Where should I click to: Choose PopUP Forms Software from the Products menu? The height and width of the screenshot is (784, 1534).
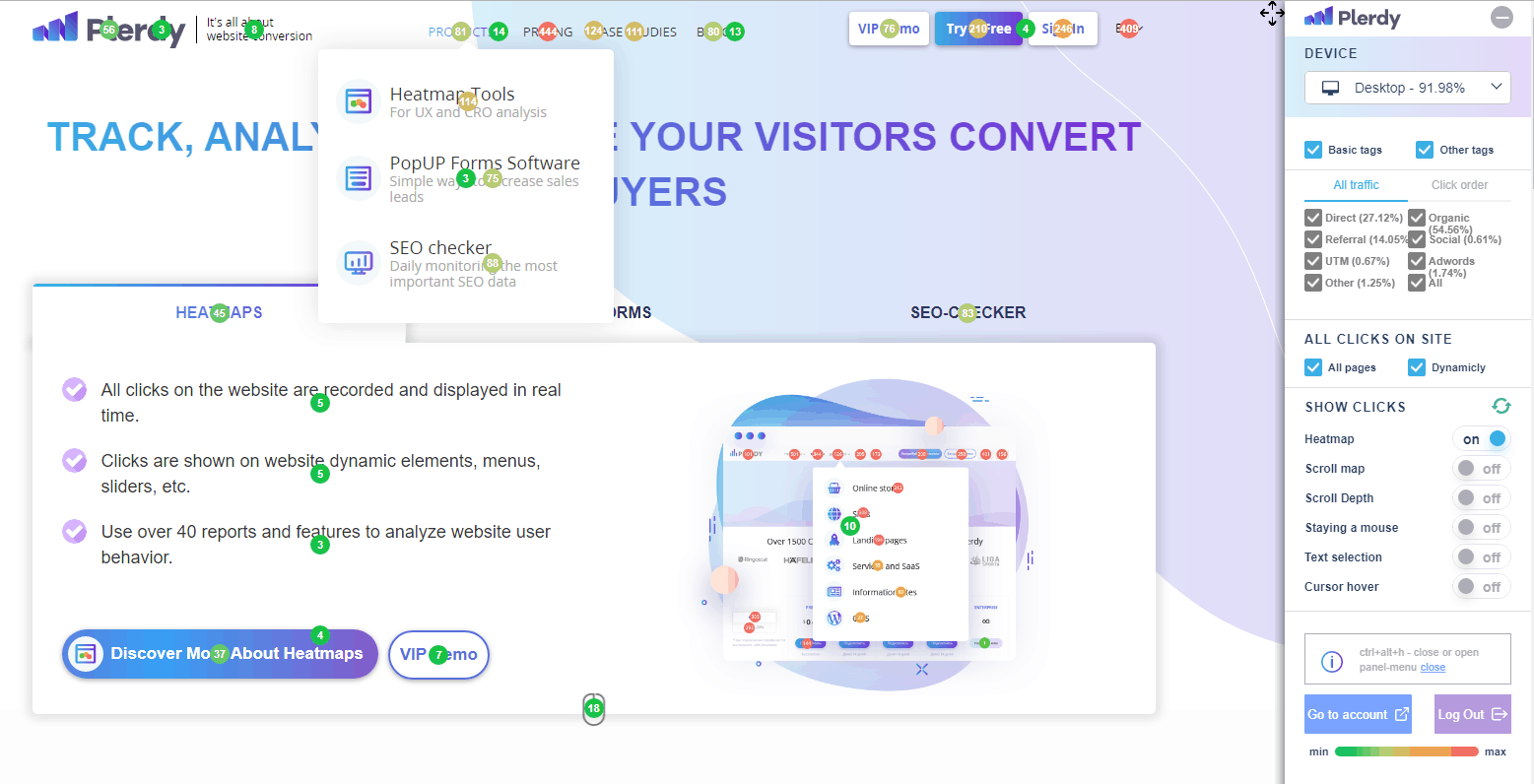click(x=485, y=163)
